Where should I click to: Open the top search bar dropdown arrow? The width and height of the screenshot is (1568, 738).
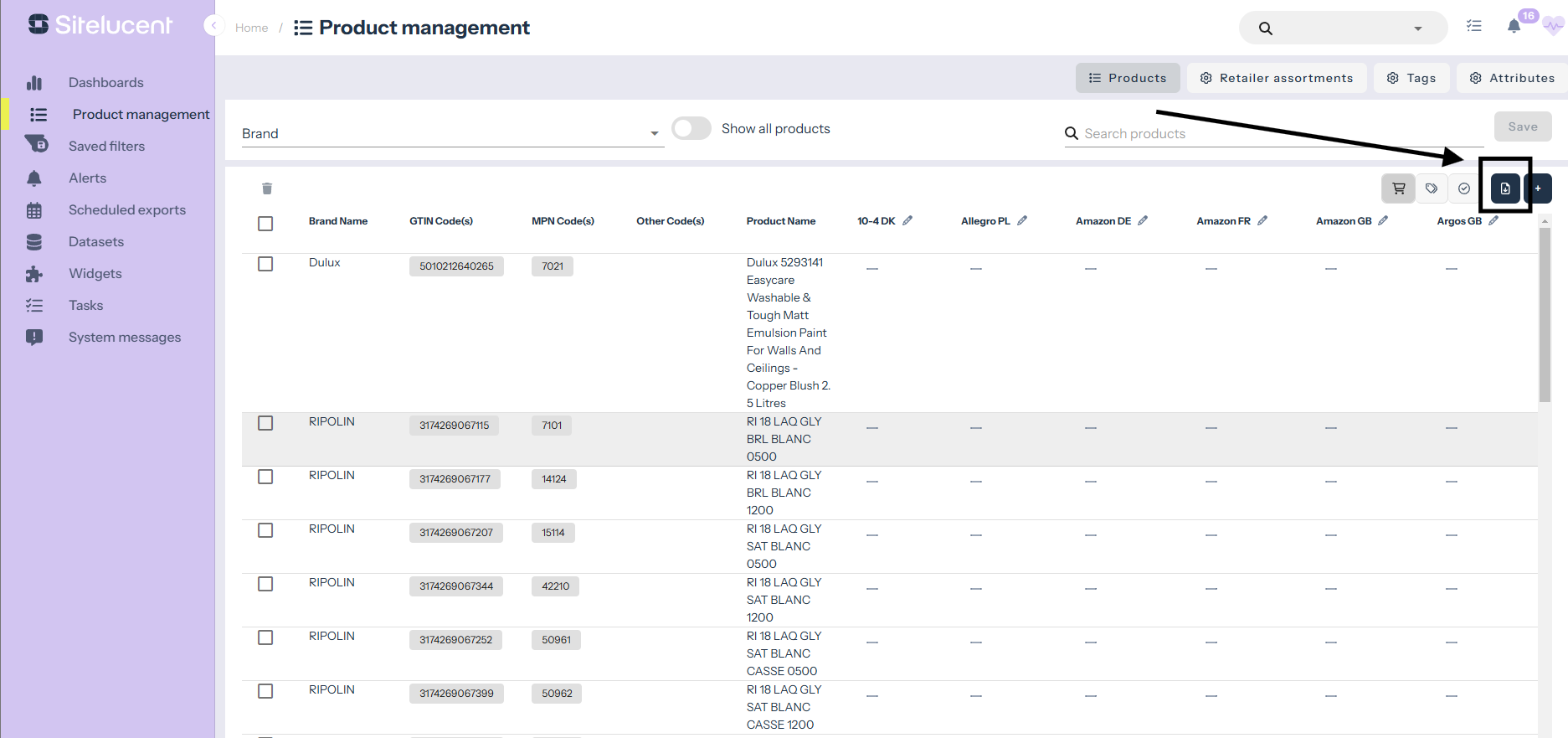coord(1417,28)
